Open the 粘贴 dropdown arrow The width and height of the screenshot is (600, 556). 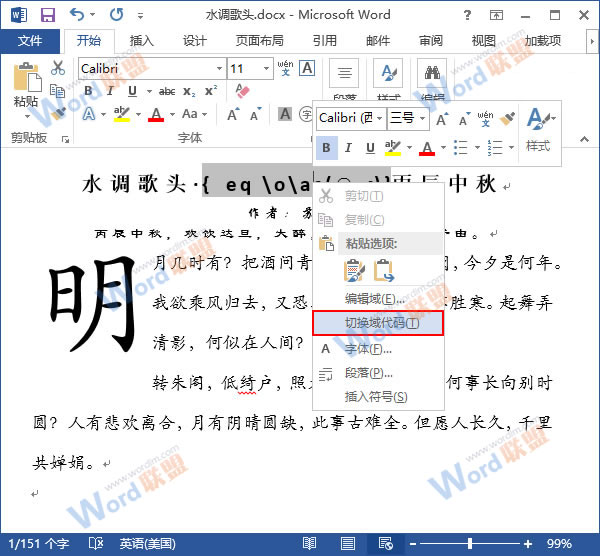pos(27,116)
